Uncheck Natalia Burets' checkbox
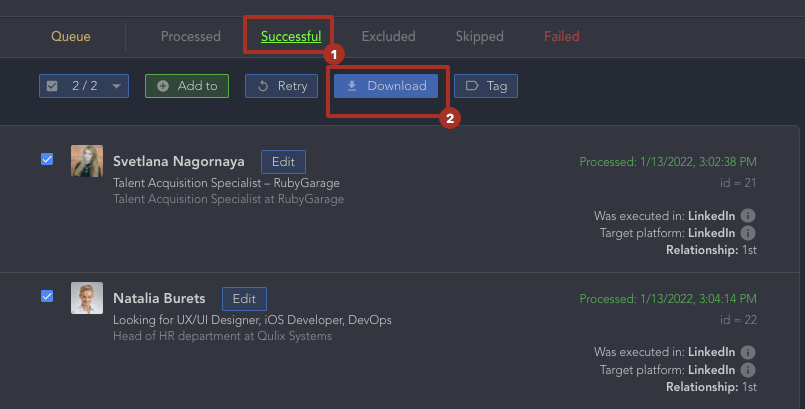The image size is (805, 409). (47, 296)
